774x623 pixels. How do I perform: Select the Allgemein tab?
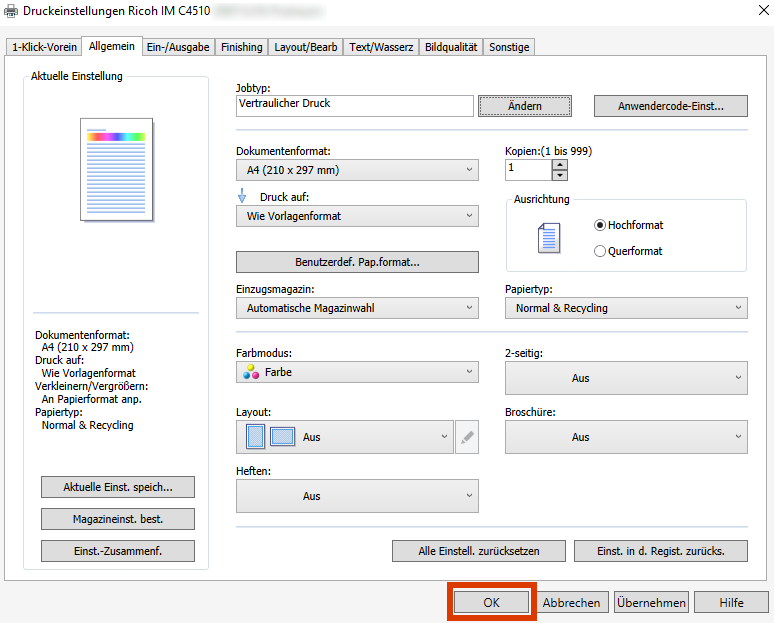tap(112, 46)
